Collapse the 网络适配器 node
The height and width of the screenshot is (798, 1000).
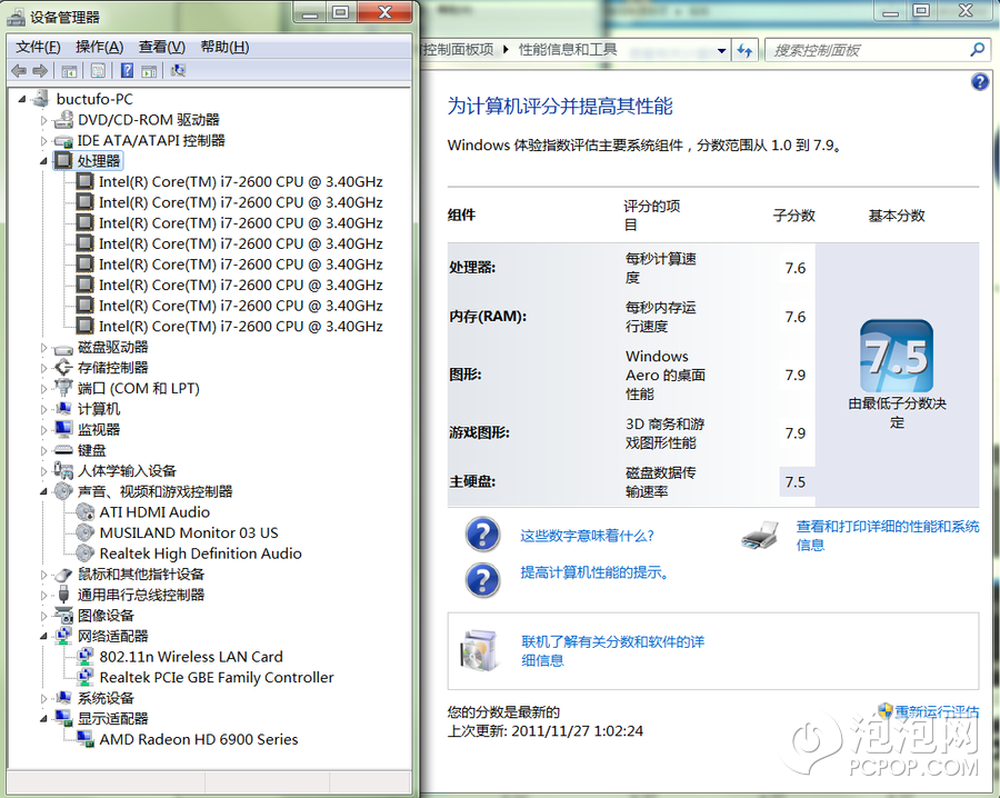44,636
